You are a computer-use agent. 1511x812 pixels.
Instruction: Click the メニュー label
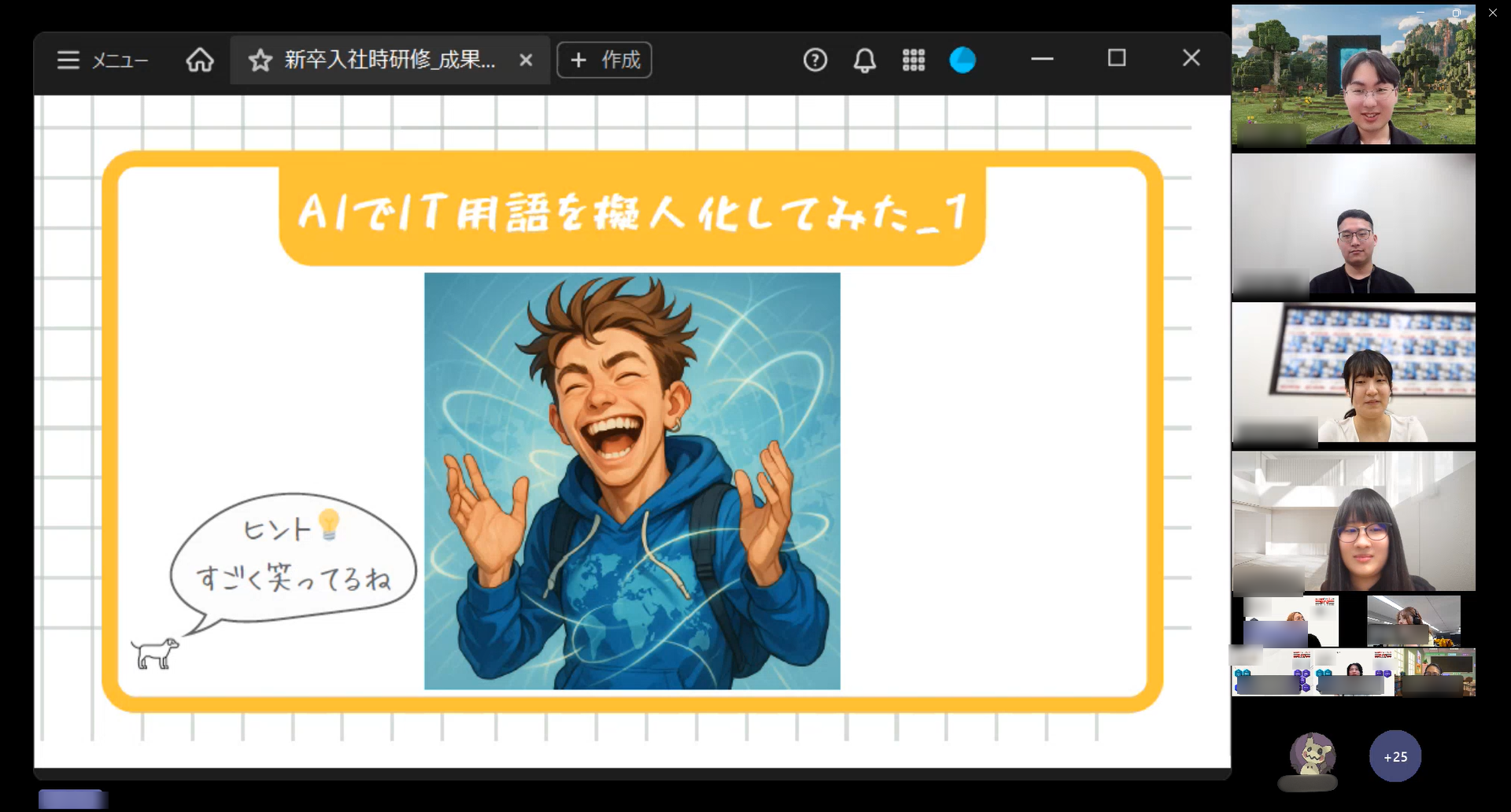(120, 61)
